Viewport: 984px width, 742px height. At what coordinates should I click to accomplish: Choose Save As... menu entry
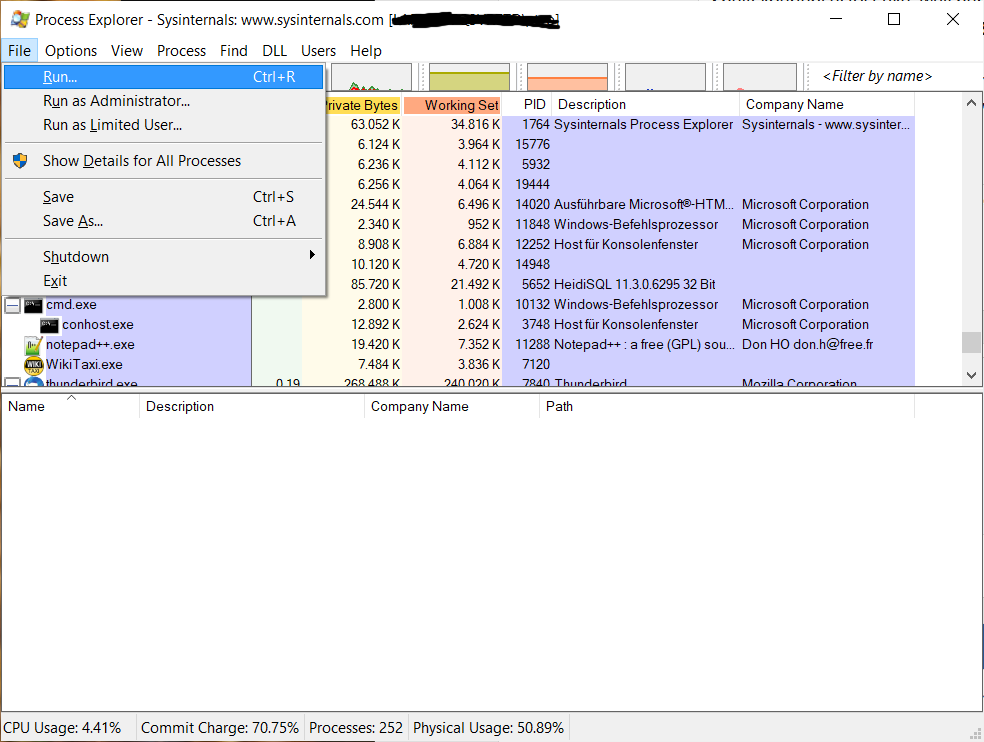[163, 221]
